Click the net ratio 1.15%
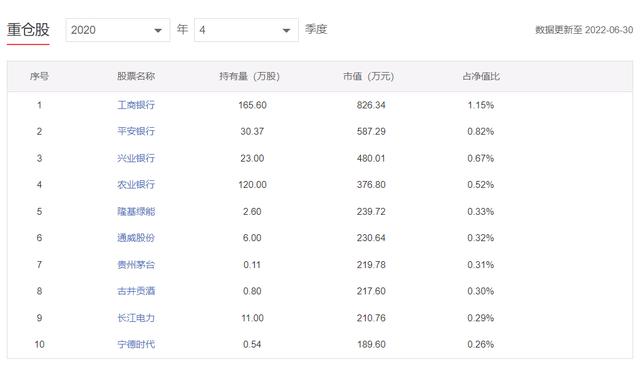This screenshot has width=640, height=367. pos(481,105)
